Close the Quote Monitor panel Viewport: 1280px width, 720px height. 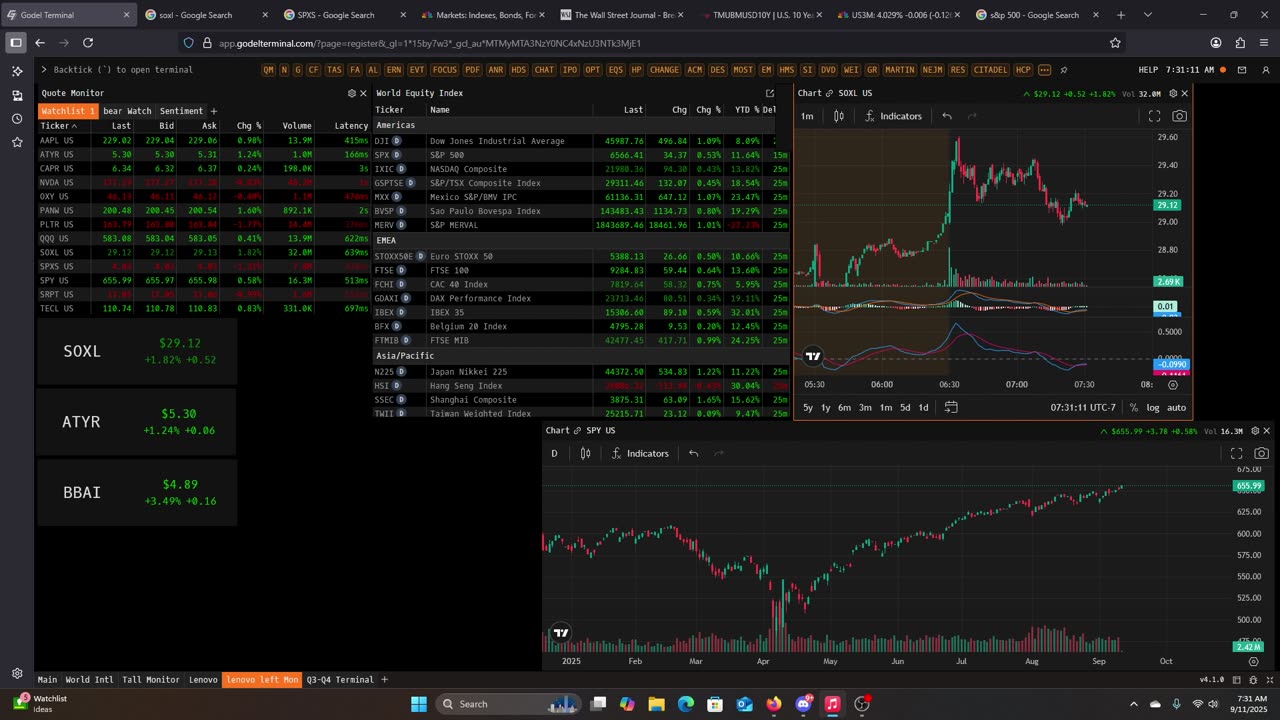363,93
